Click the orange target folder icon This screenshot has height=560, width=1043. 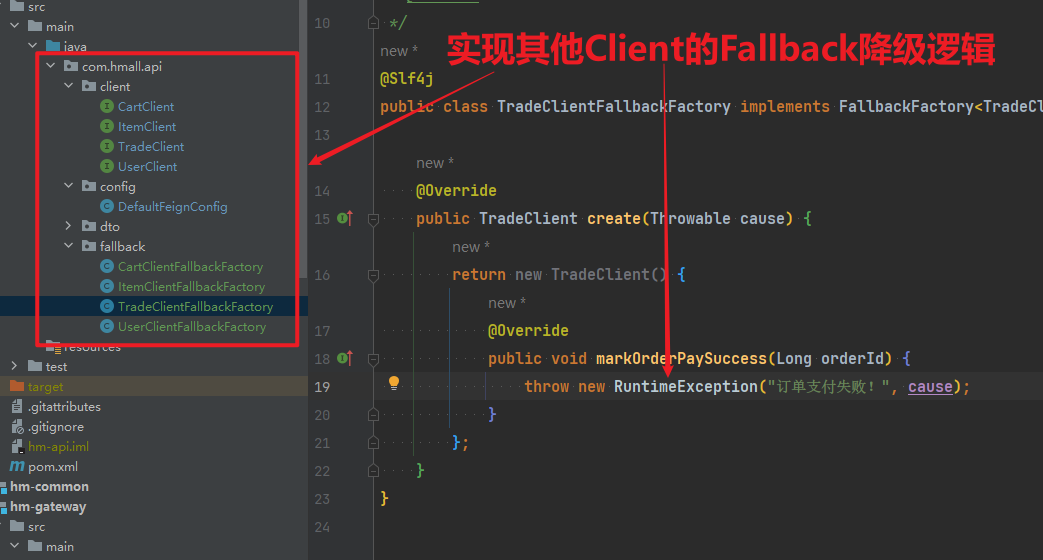[17, 387]
